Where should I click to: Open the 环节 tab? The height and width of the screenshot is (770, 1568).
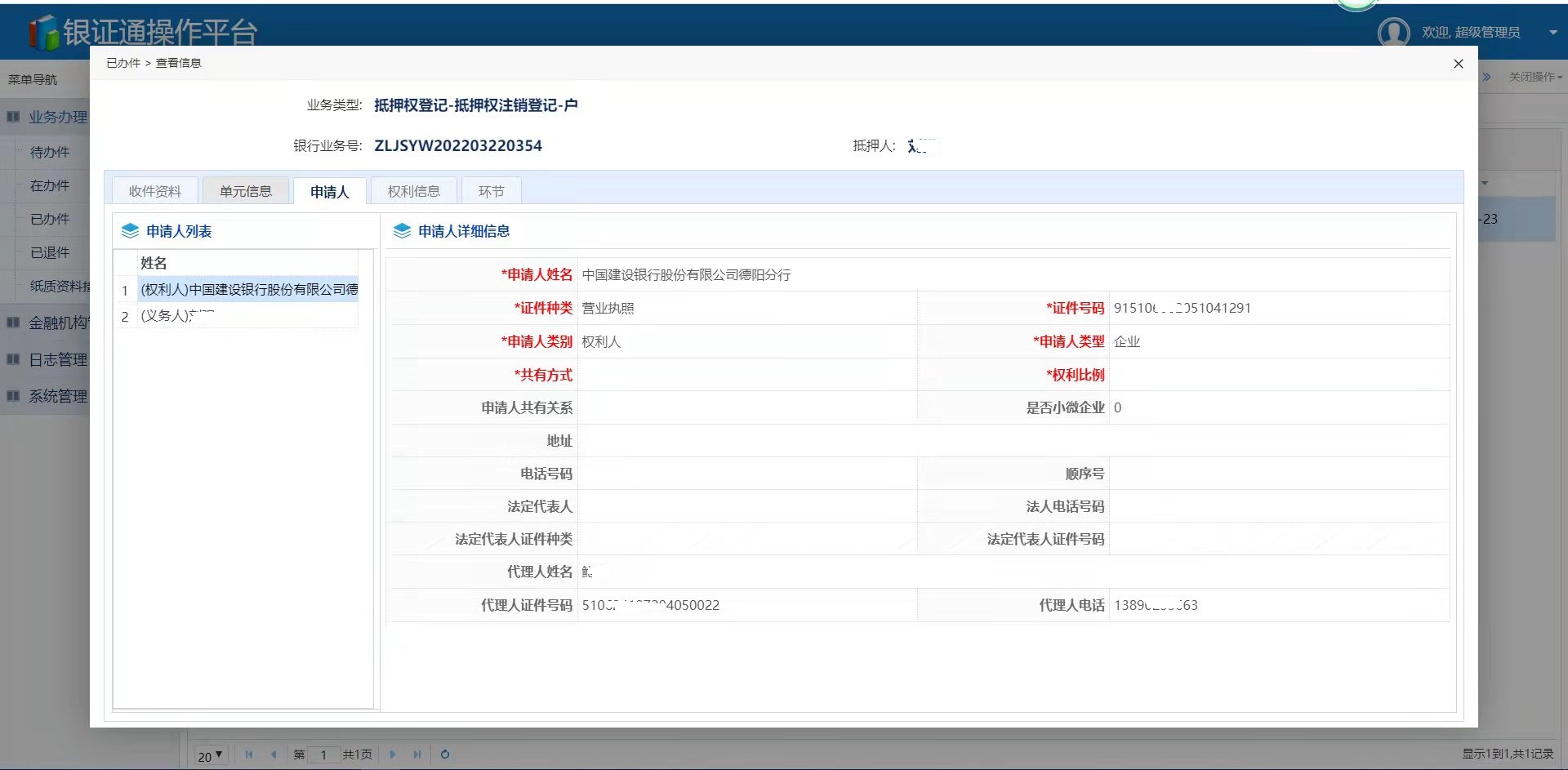[x=491, y=191]
